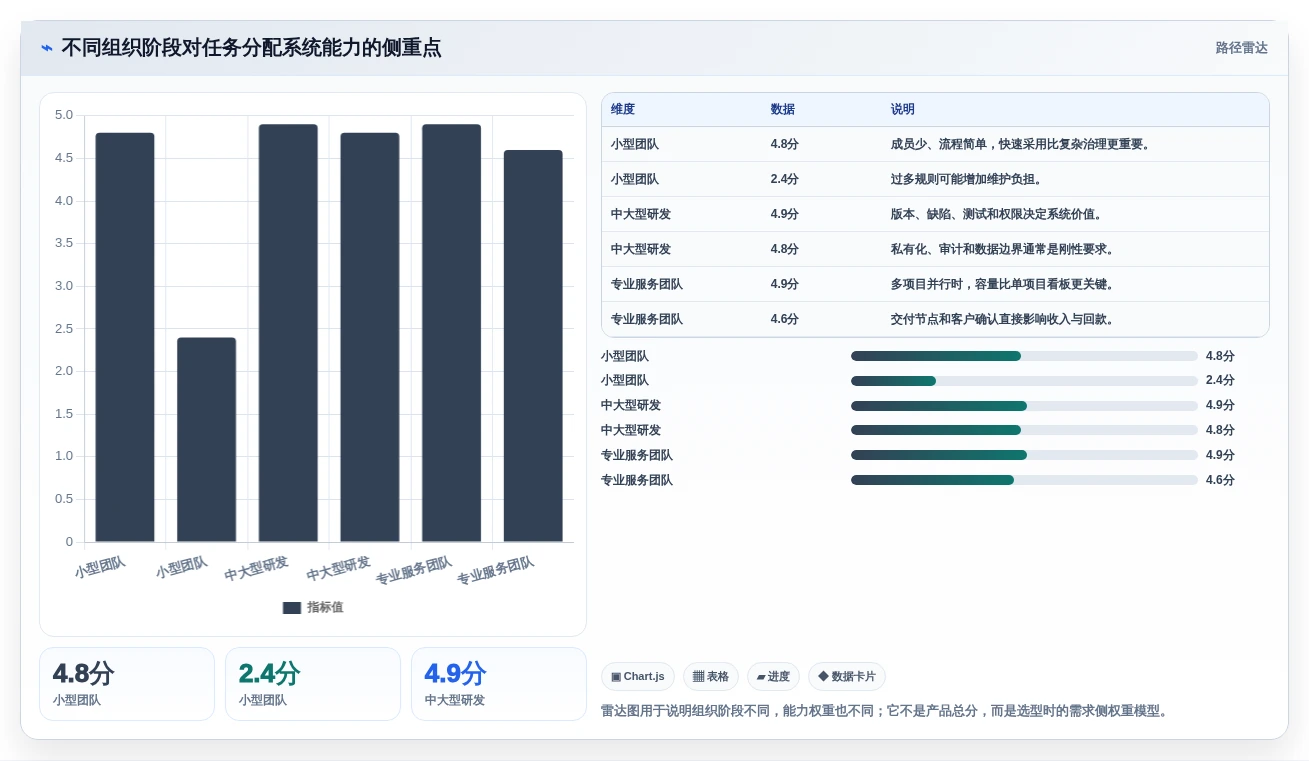Click the progress value label 4.6分

[1220, 481]
